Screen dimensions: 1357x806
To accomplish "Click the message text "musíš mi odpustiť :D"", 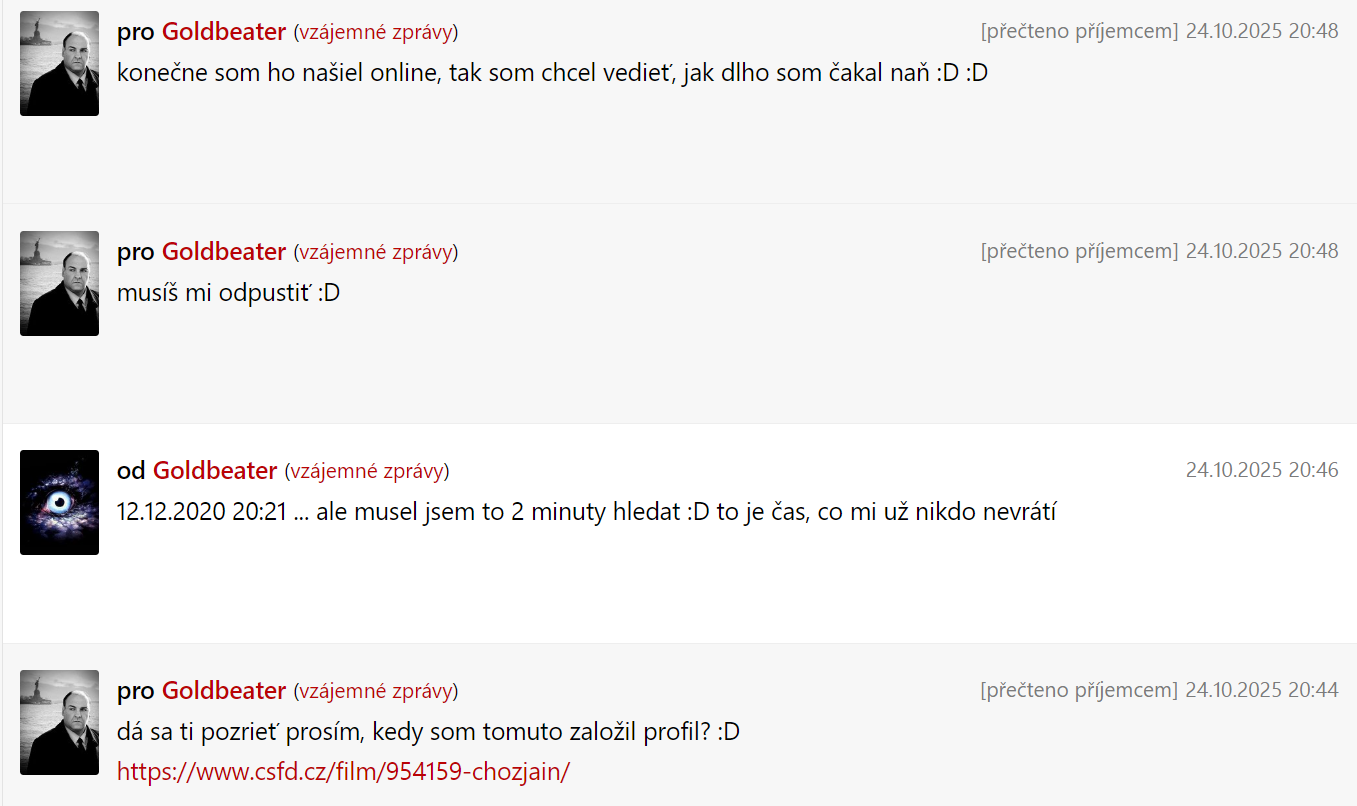I will [228, 294].
